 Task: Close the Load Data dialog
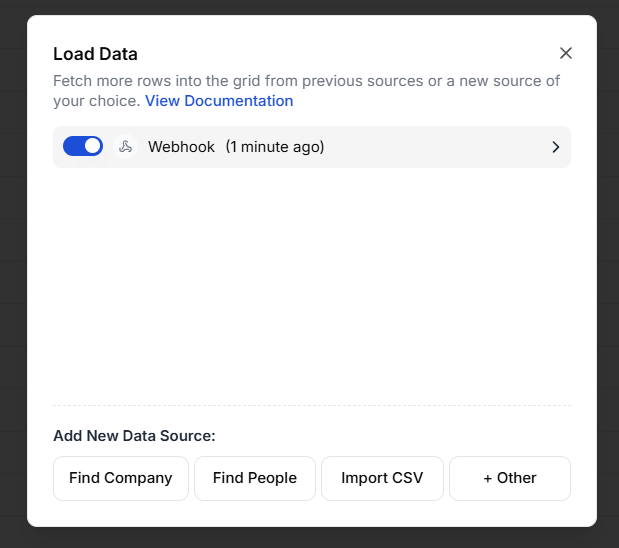point(566,53)
